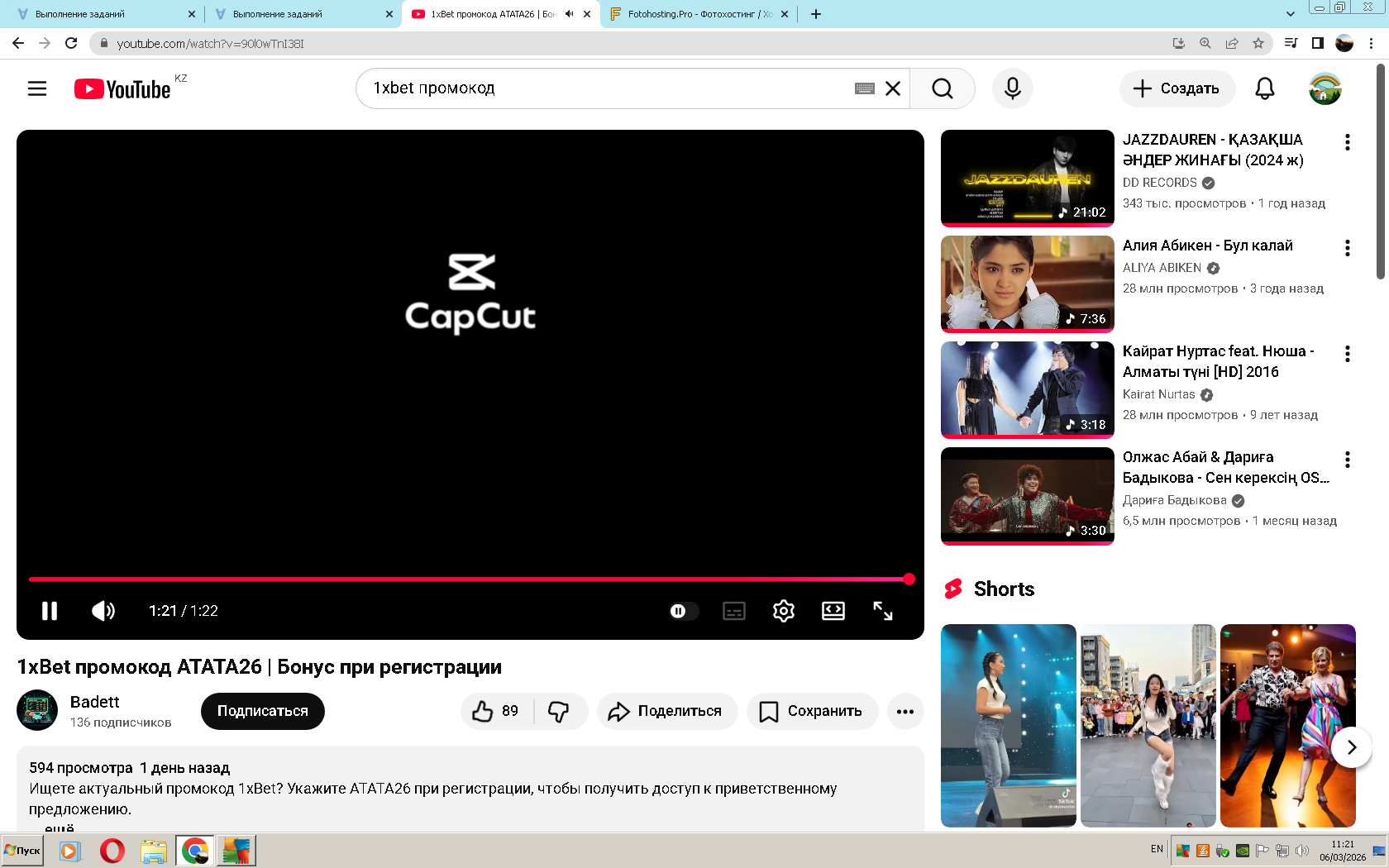This screenshot has width=1389, height=868.
Task: Open Кайрат Нуртас Алматы түні title
Action: pos(1218,361)
